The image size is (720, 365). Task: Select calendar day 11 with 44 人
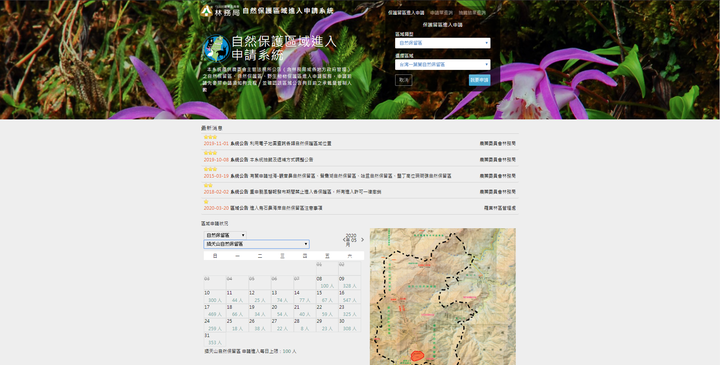(x=237, y=297)
